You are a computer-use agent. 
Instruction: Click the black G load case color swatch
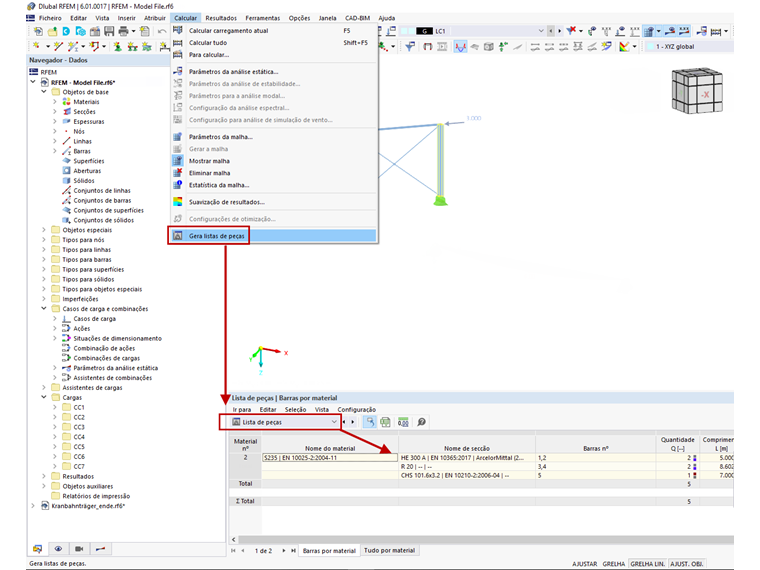424,31
